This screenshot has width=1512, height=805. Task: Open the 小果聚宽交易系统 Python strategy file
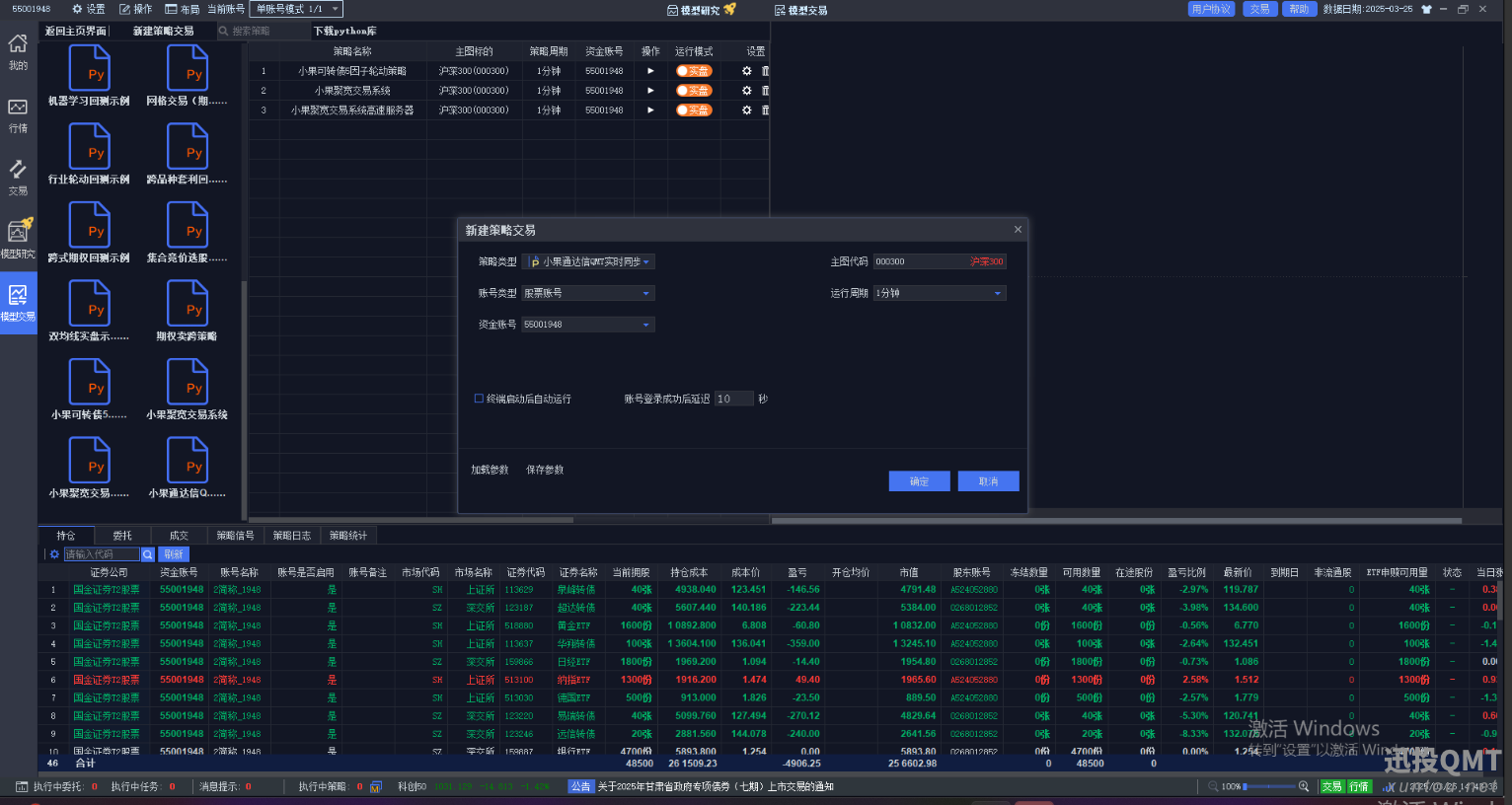(x=188, y=389)
